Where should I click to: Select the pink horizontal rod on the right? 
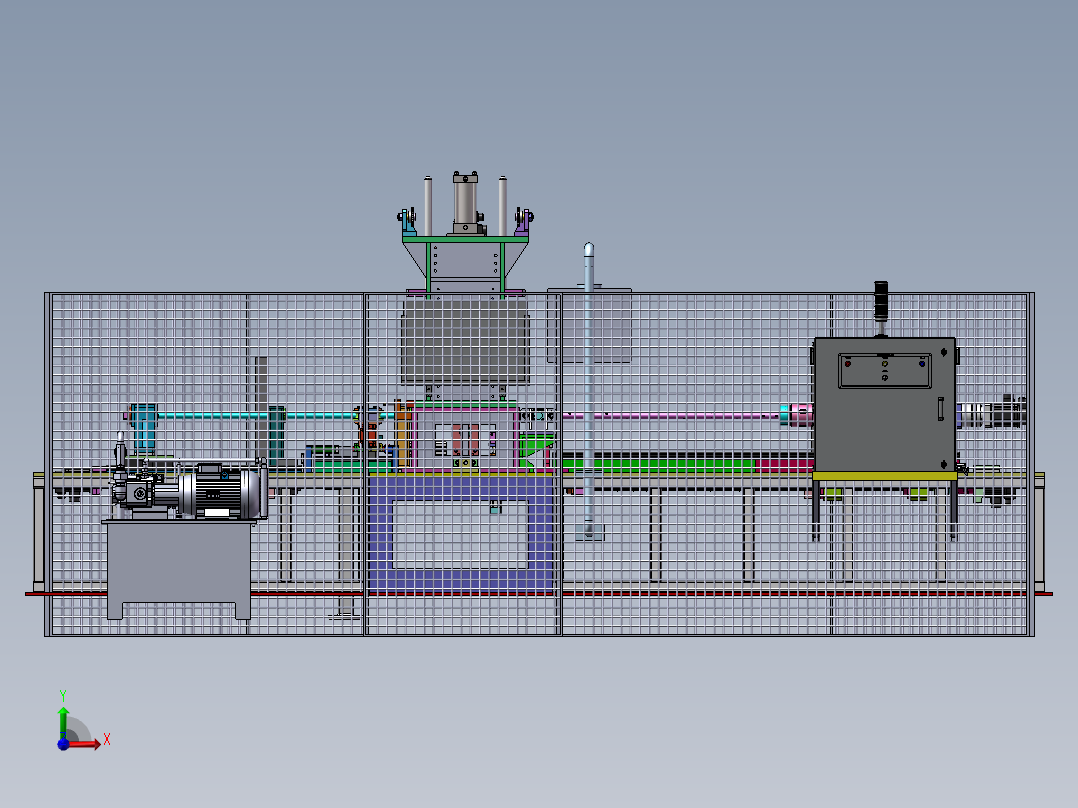pos(671,415)
